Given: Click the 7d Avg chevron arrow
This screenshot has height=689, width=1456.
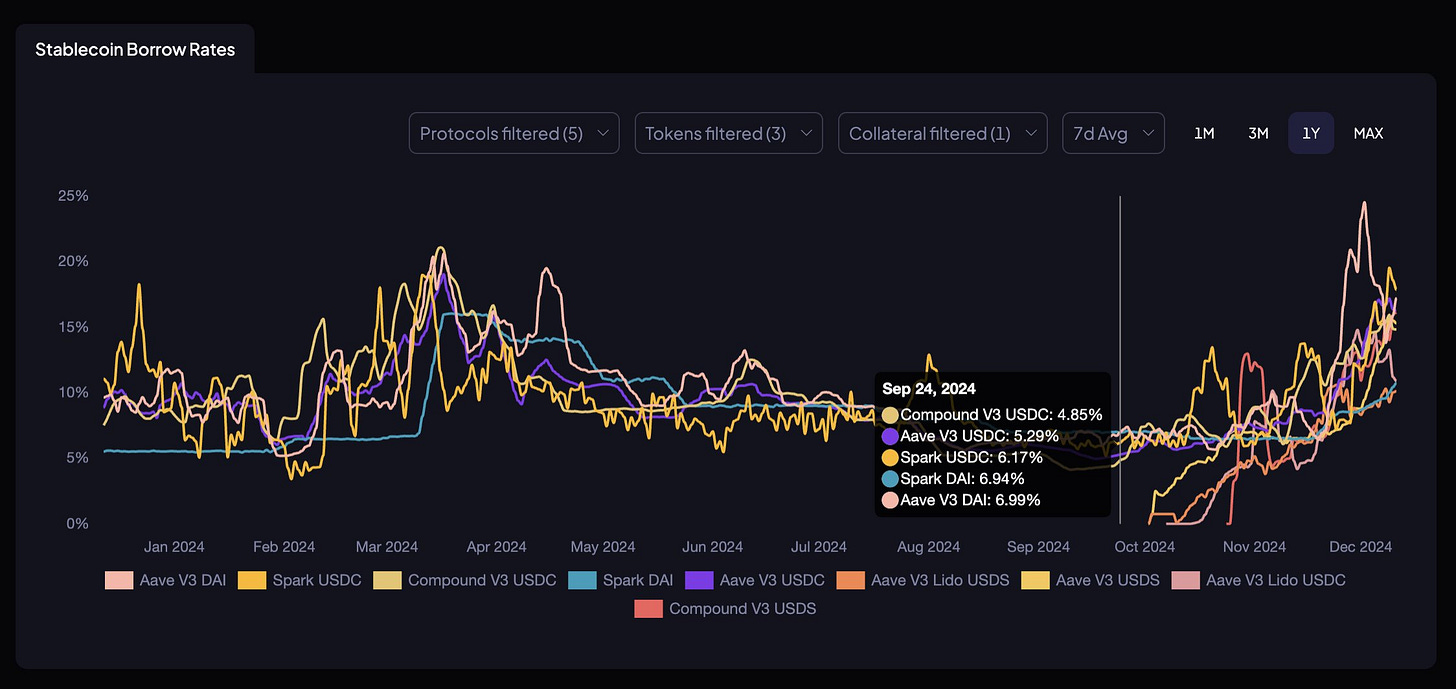Looking at the screenshot, I should coord(1147,133).
